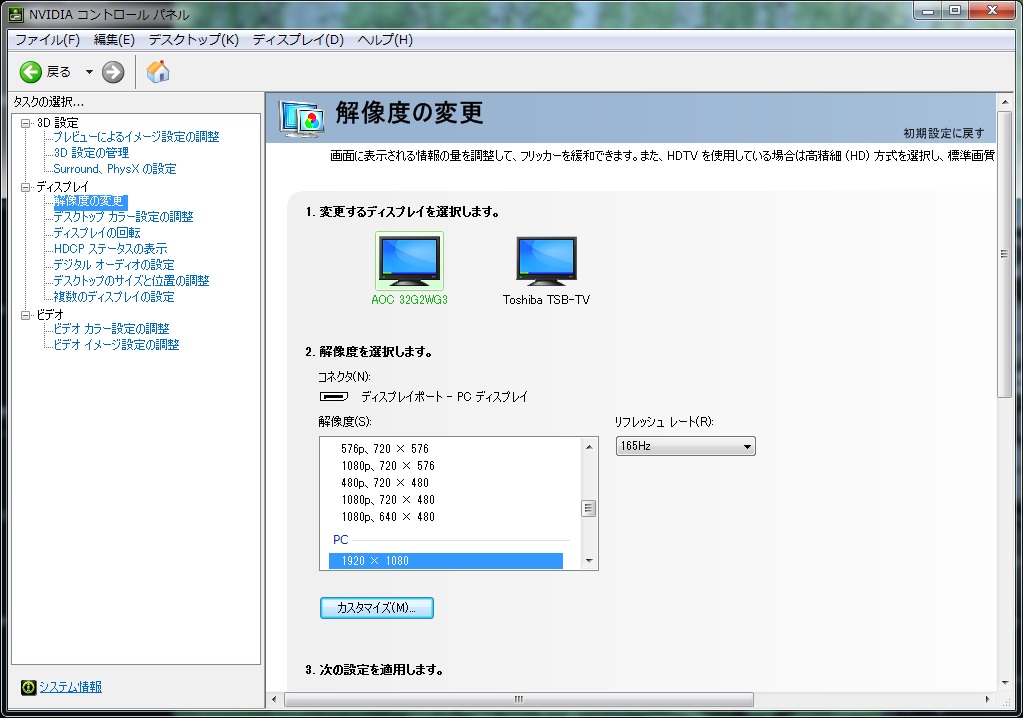
Task: Collapse the 3D 設定 tree node
Action: coord(25,123)
